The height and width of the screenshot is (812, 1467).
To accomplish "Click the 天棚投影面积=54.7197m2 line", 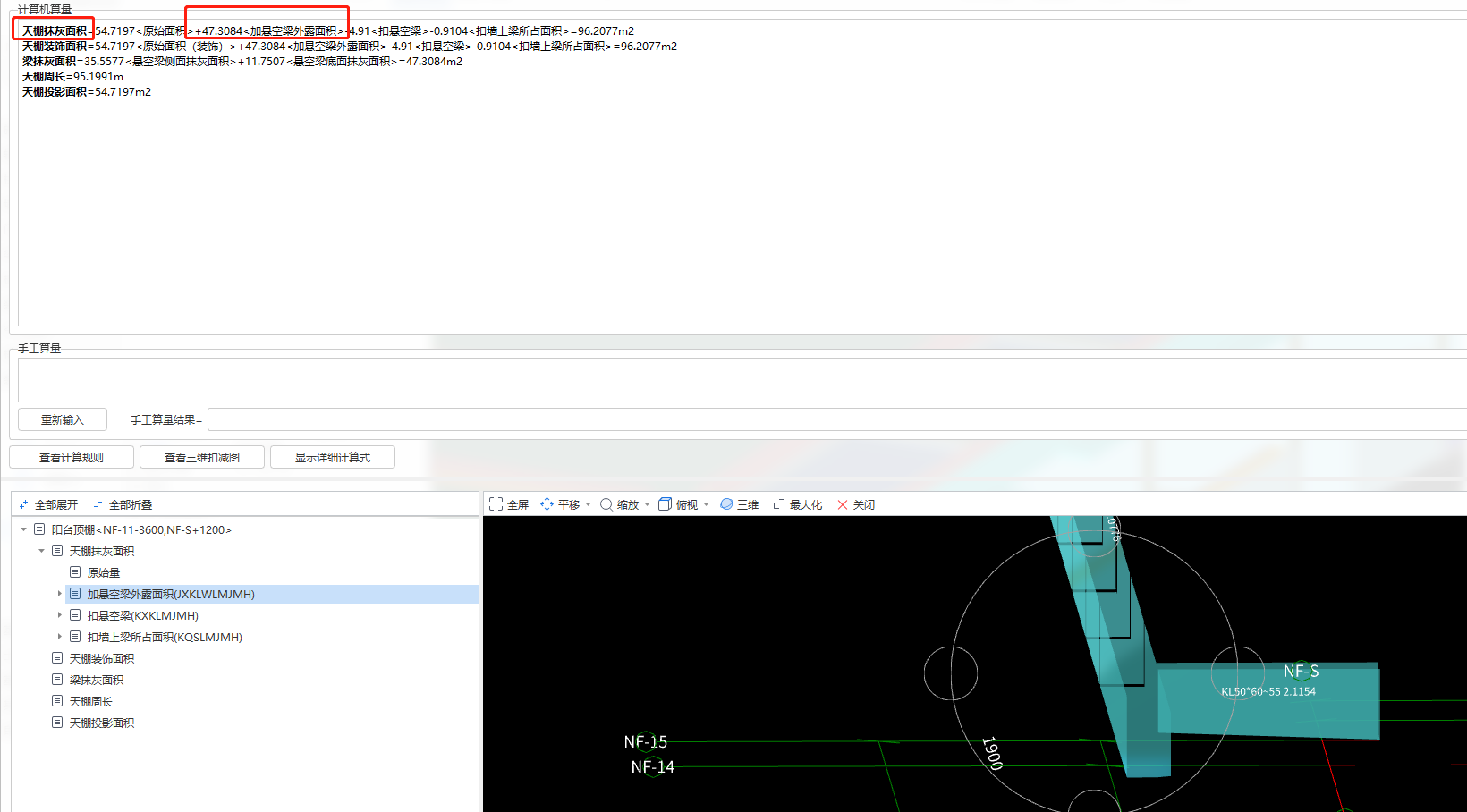I will click(87, 92).
